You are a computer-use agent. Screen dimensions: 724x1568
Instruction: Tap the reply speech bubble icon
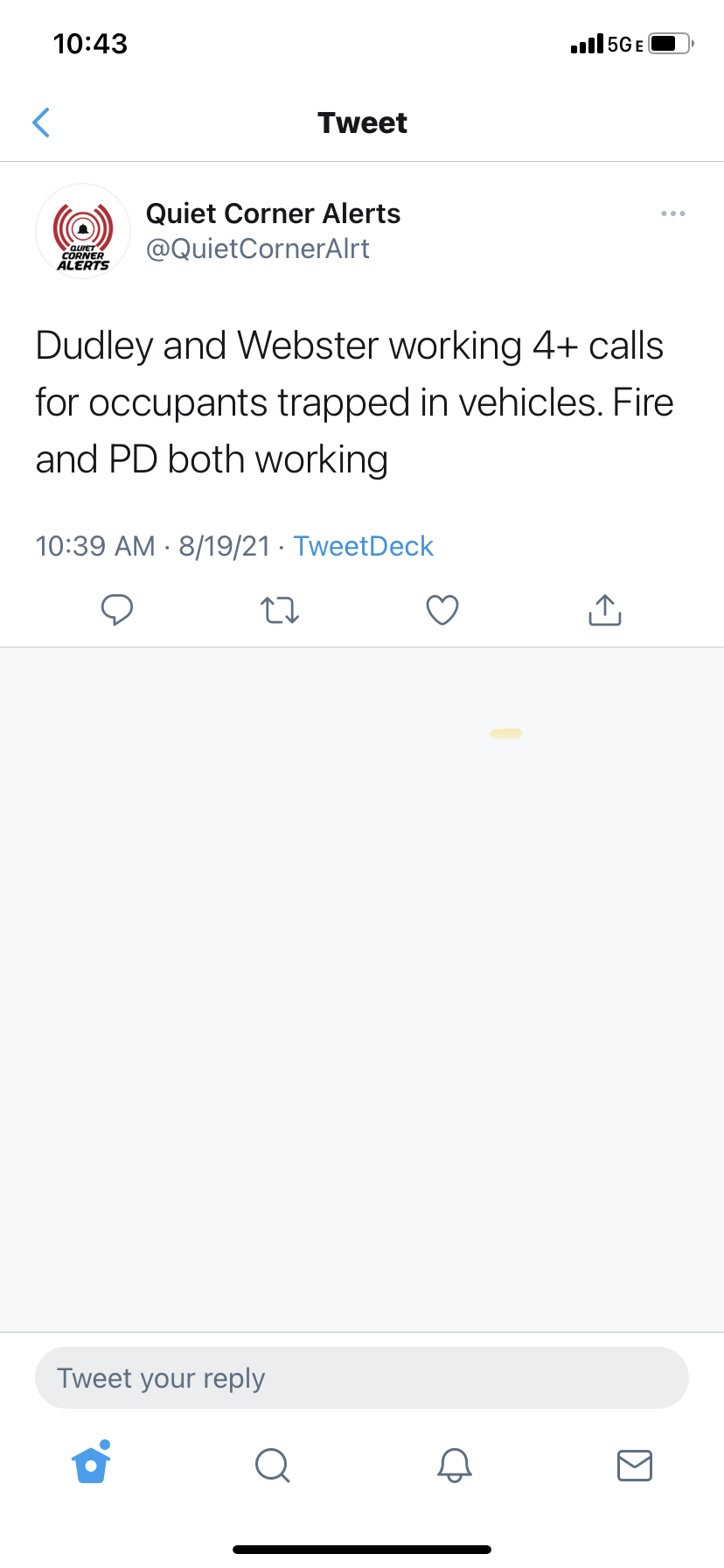[117, 609]
